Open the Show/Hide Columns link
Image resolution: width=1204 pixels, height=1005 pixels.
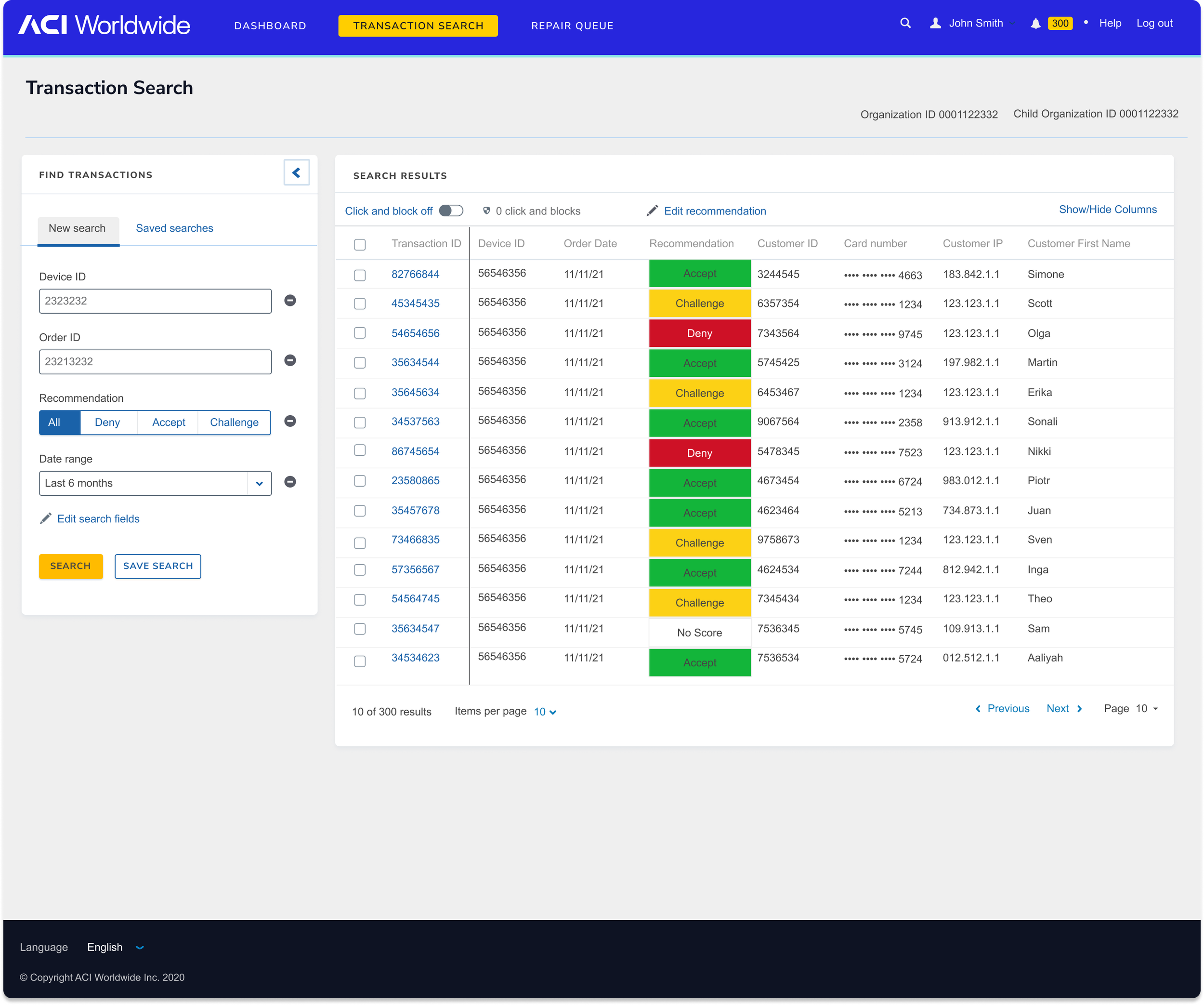pos(1107,210)
